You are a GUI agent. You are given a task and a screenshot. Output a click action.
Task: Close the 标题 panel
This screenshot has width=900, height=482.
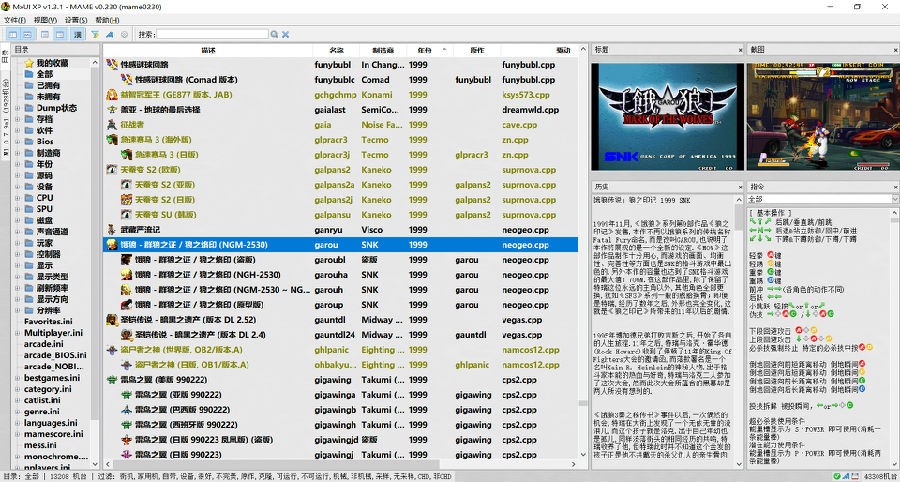click(739, 50)
